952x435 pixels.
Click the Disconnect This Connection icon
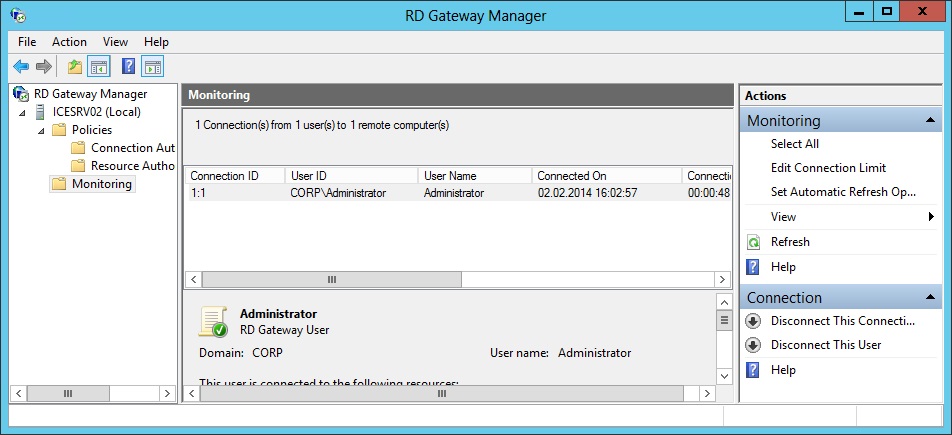click(x=753, y=321)
